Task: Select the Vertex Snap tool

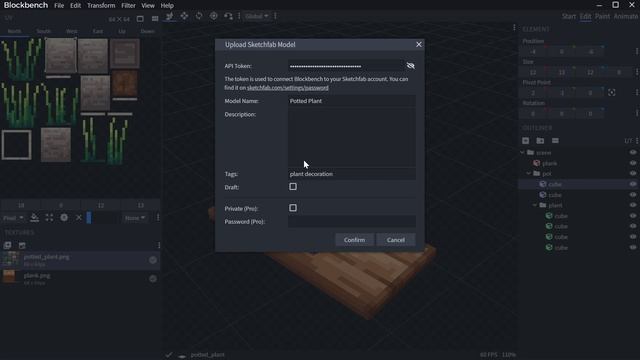Action: pos(228,16)
